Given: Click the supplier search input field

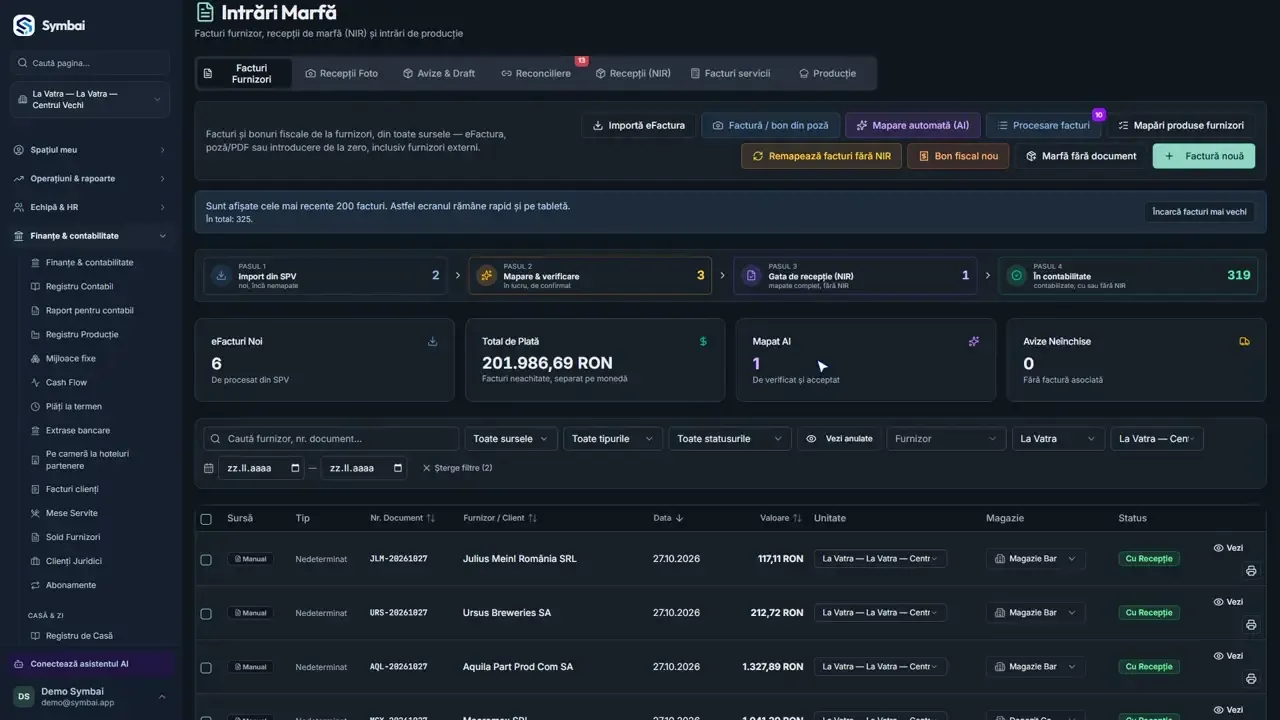Looking at the screenshot, I should (x=331, y=439).
